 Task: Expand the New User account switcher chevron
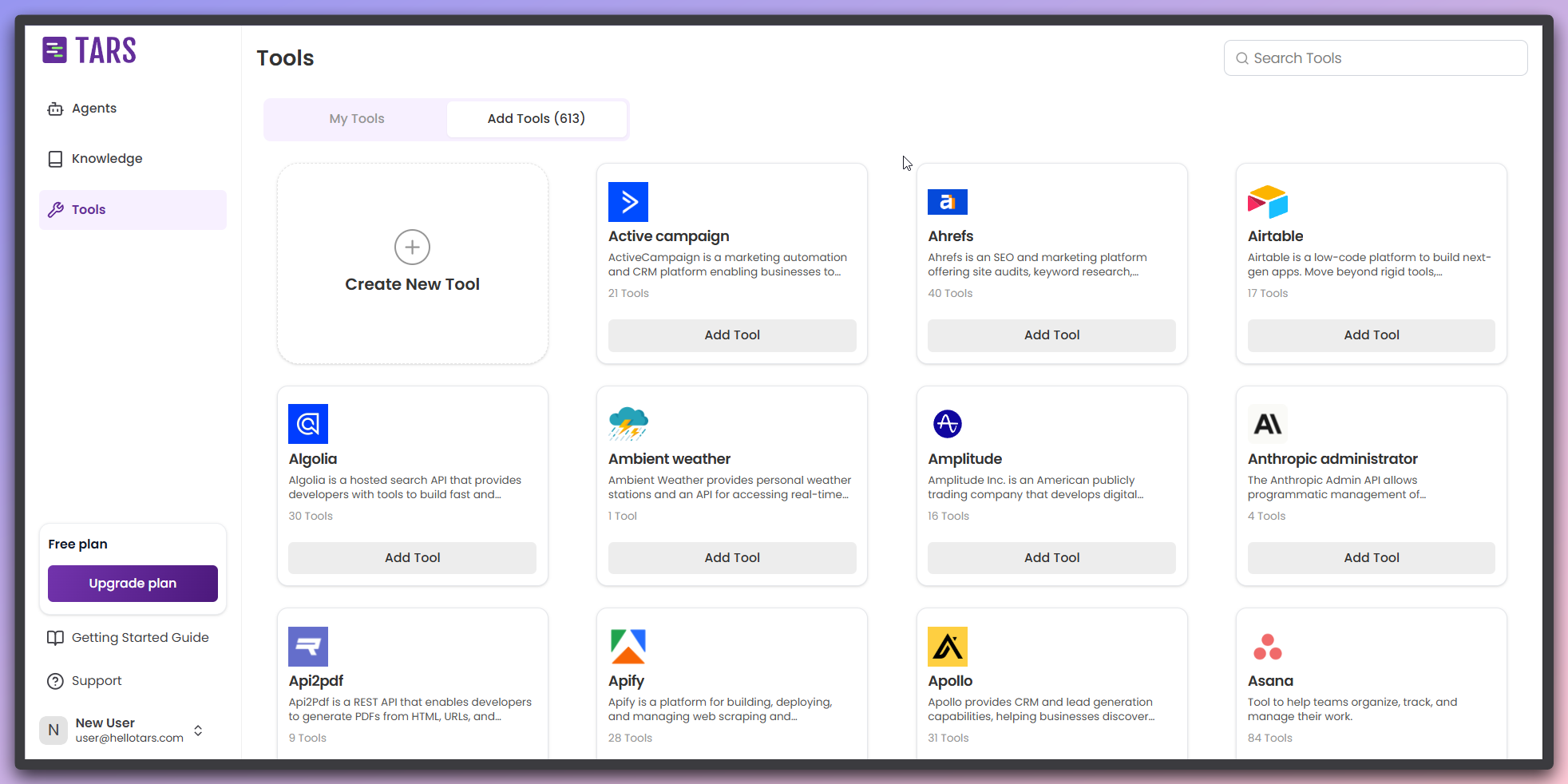tap(198, 731)
